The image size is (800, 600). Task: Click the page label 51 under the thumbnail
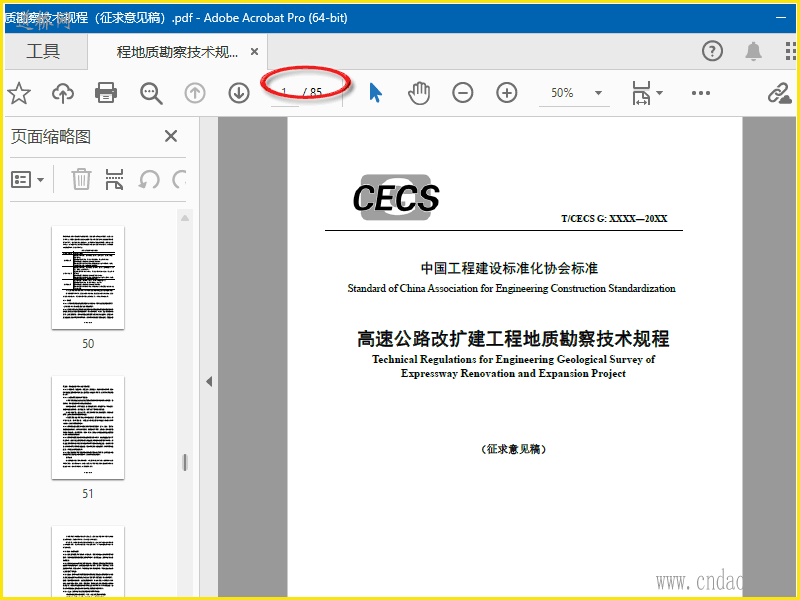click(88, 494)
